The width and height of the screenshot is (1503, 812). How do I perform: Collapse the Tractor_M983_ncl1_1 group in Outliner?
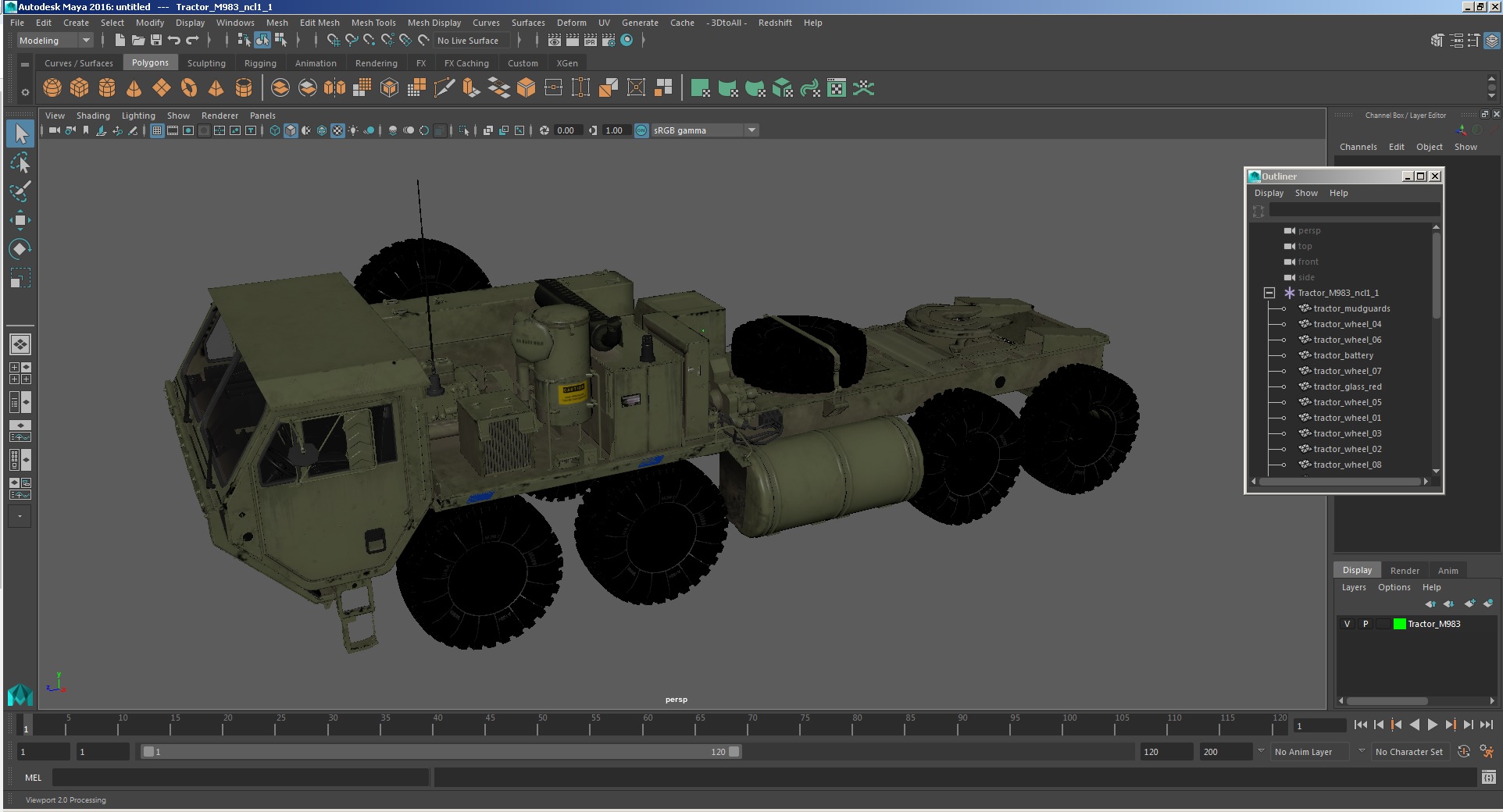click(1269, 293)
